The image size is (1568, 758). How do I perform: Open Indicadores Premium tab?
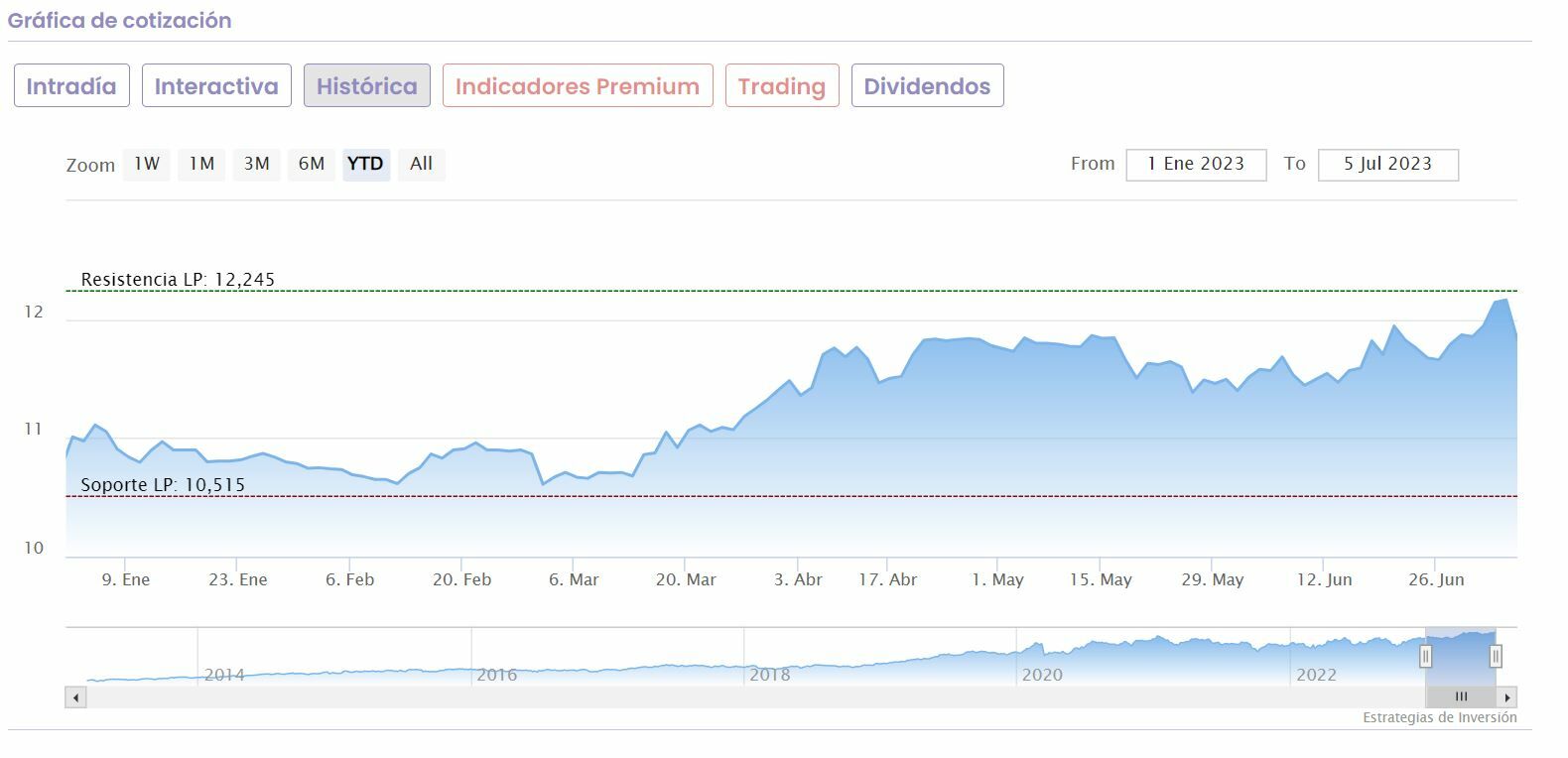578,86
